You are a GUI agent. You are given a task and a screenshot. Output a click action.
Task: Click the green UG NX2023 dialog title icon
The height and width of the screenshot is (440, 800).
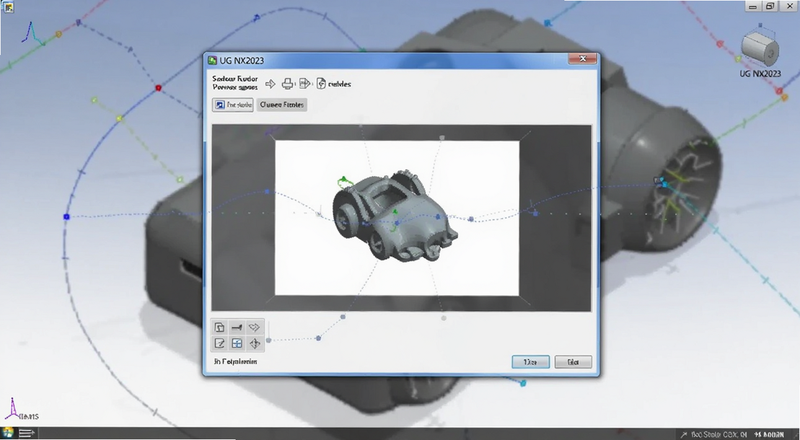pyautogui.click(x=213, y=60)
